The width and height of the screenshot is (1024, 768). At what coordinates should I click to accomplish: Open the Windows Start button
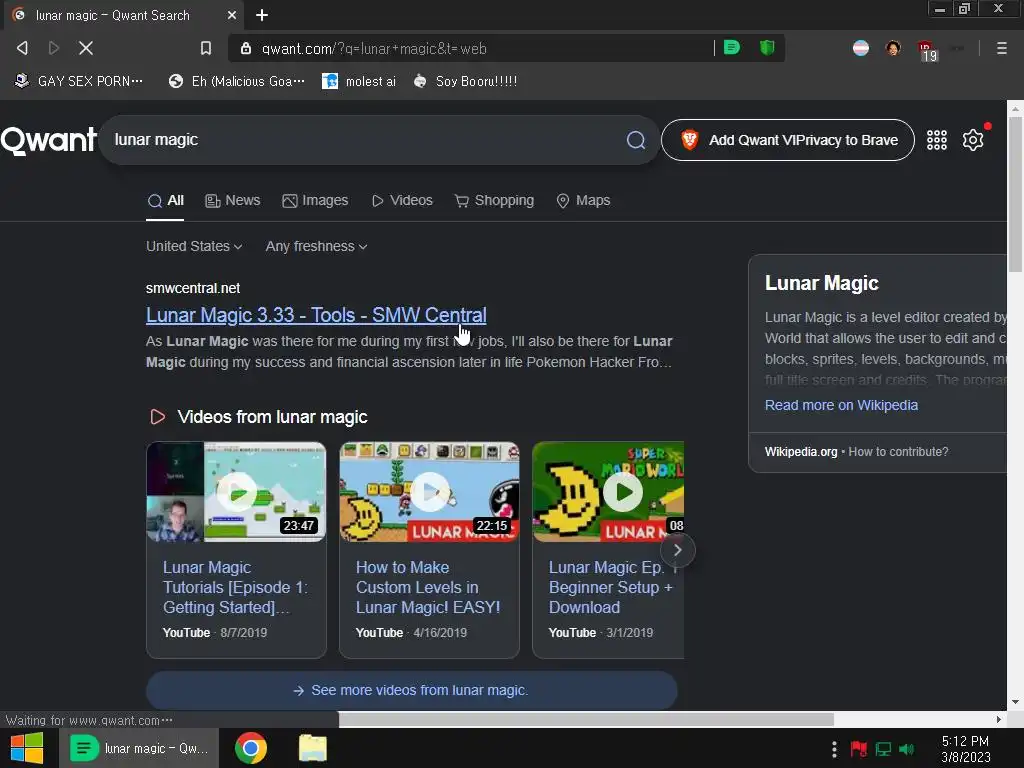point(27,748)
